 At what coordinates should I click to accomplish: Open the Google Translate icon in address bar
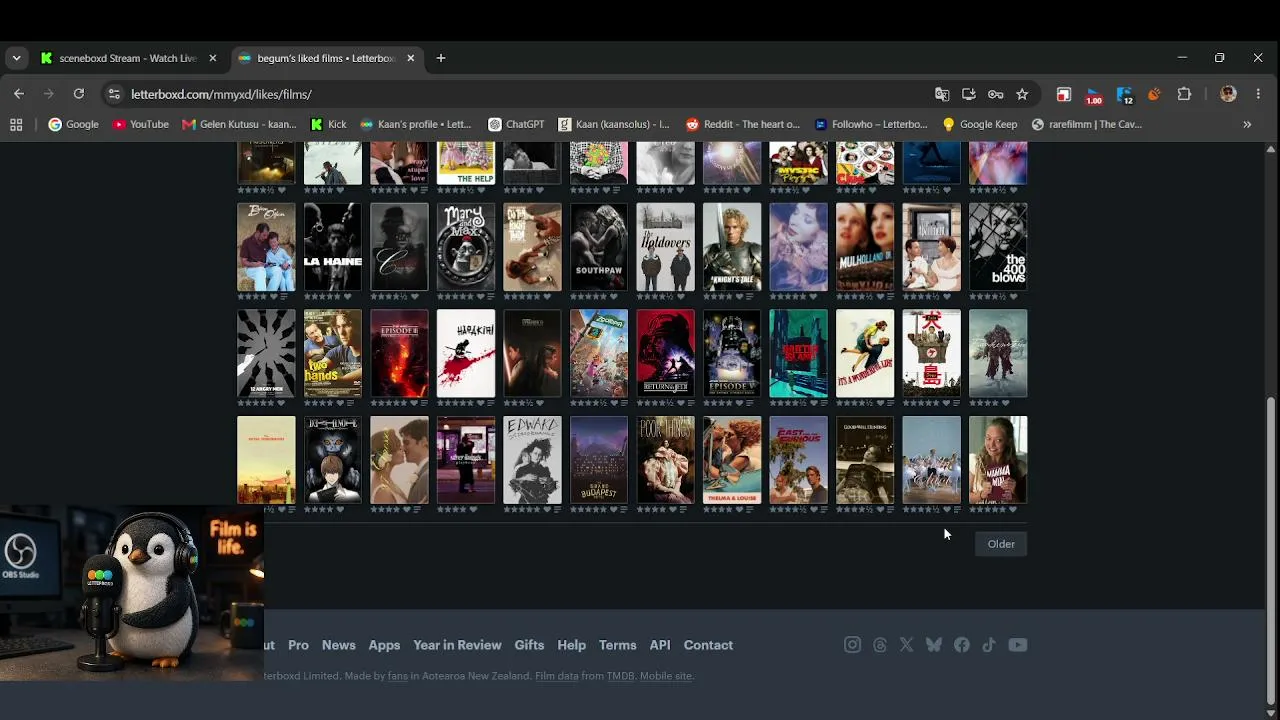942,94
